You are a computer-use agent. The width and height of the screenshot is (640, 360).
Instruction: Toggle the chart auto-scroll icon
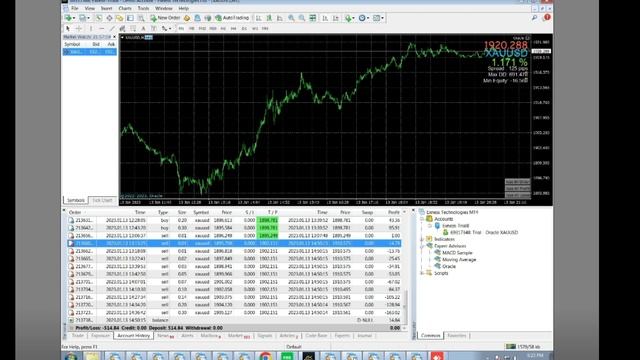pos(325,18)
